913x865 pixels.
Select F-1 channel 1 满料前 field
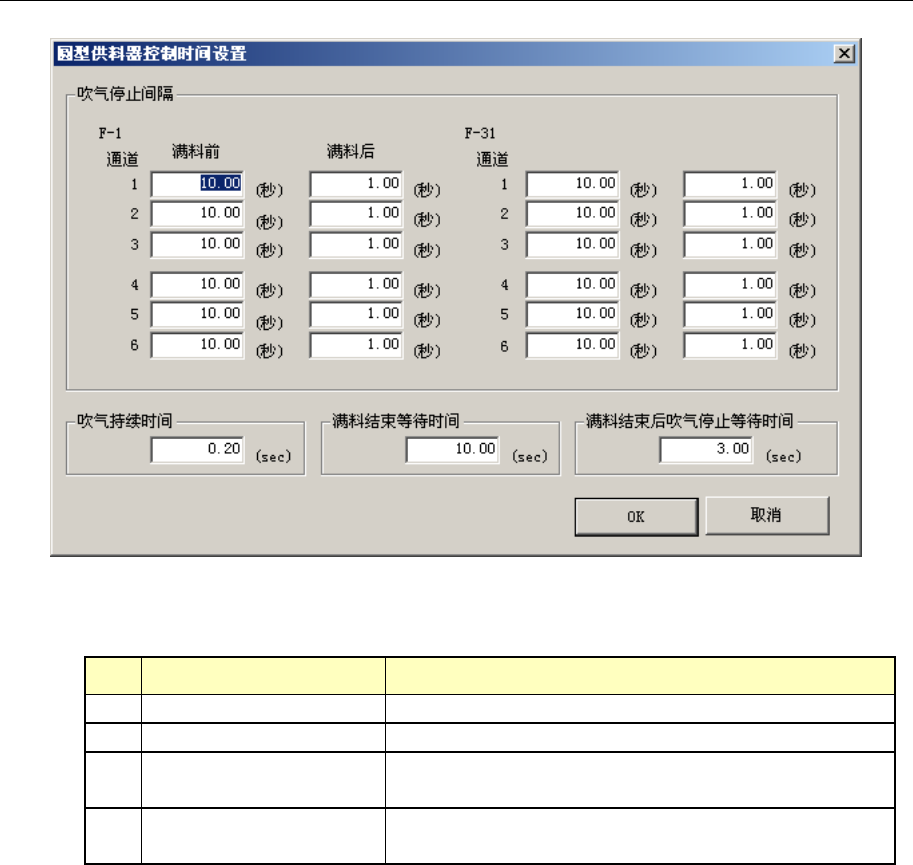pyautogui.click(x=197, y=184)
